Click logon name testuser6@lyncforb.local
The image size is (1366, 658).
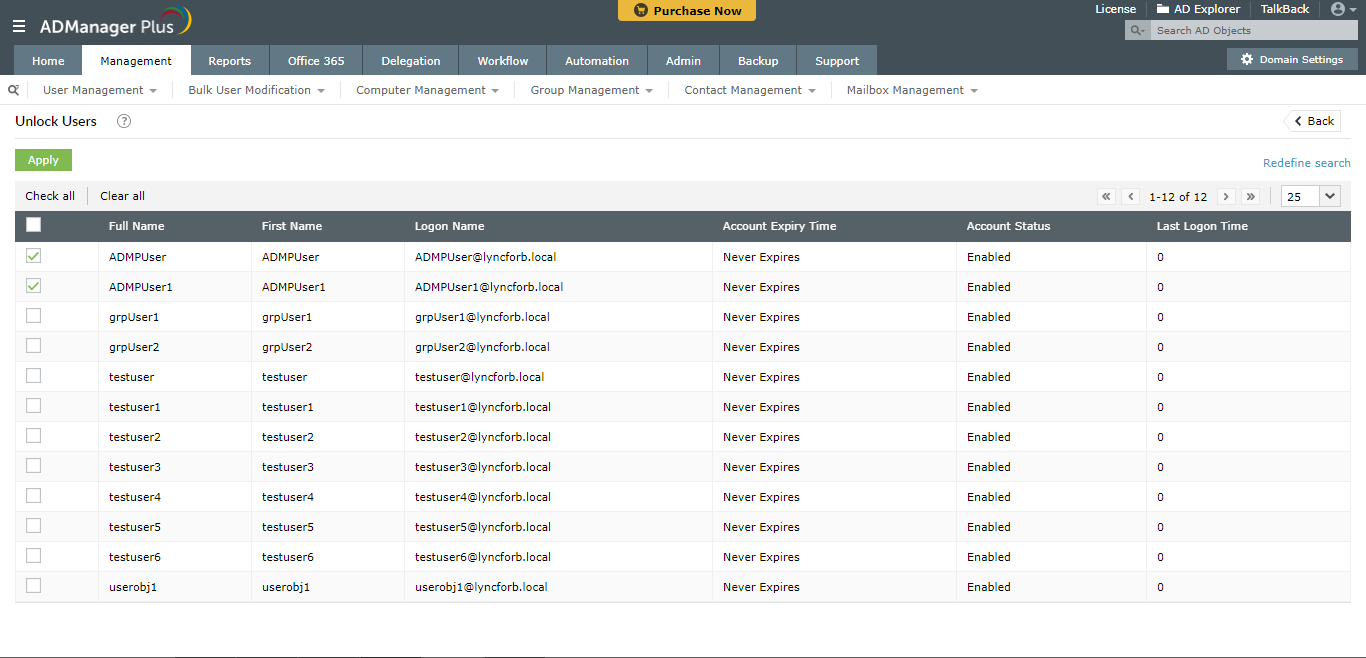tap(483, 557)
